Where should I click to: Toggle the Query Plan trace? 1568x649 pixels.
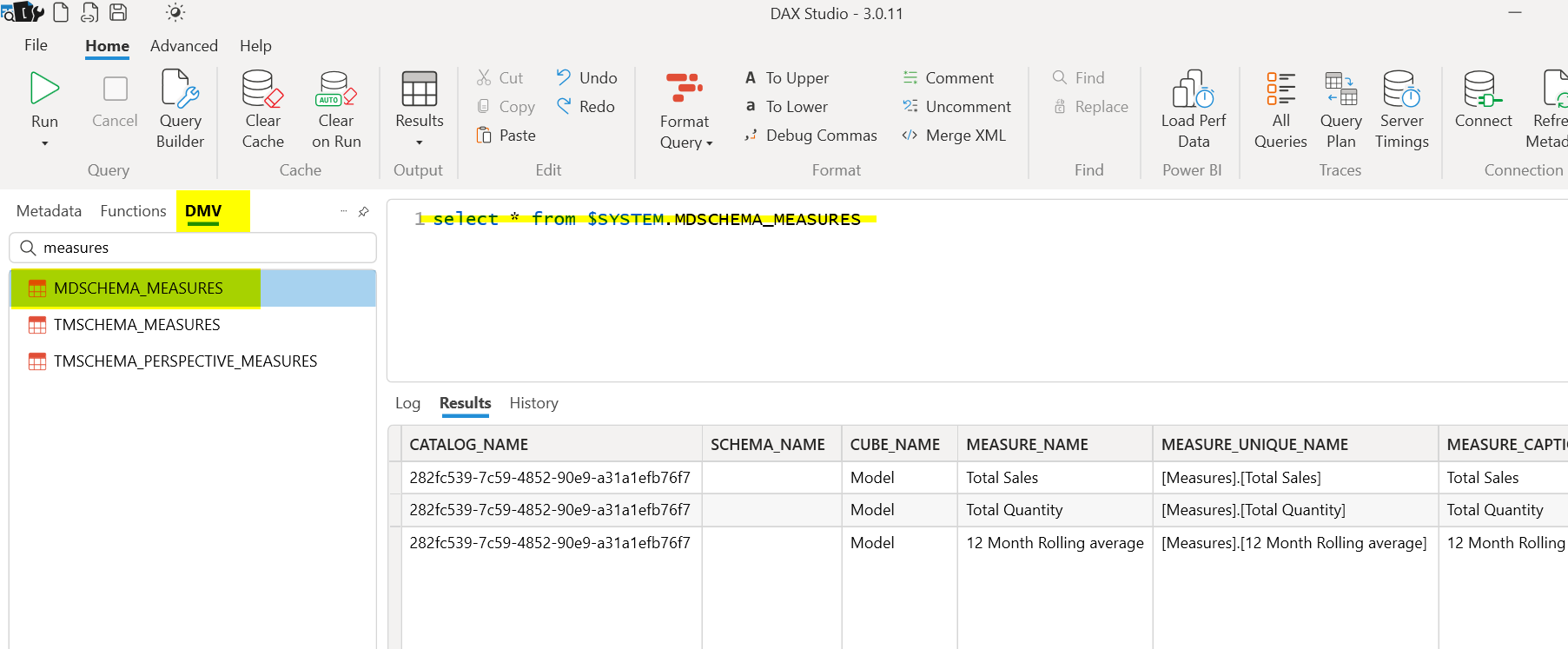tap(1340, 89)
